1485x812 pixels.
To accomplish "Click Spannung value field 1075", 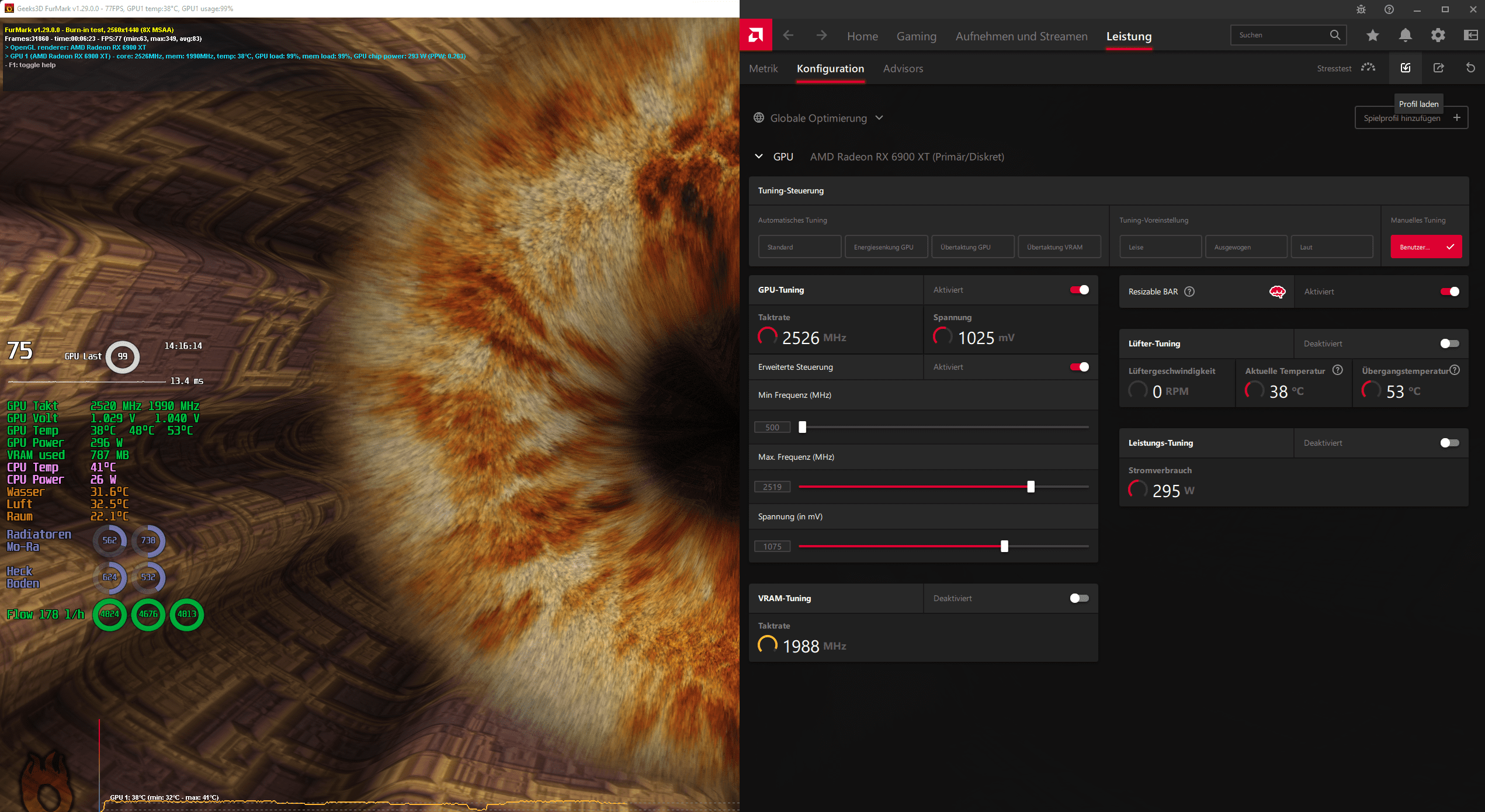I will click(772, 546).
